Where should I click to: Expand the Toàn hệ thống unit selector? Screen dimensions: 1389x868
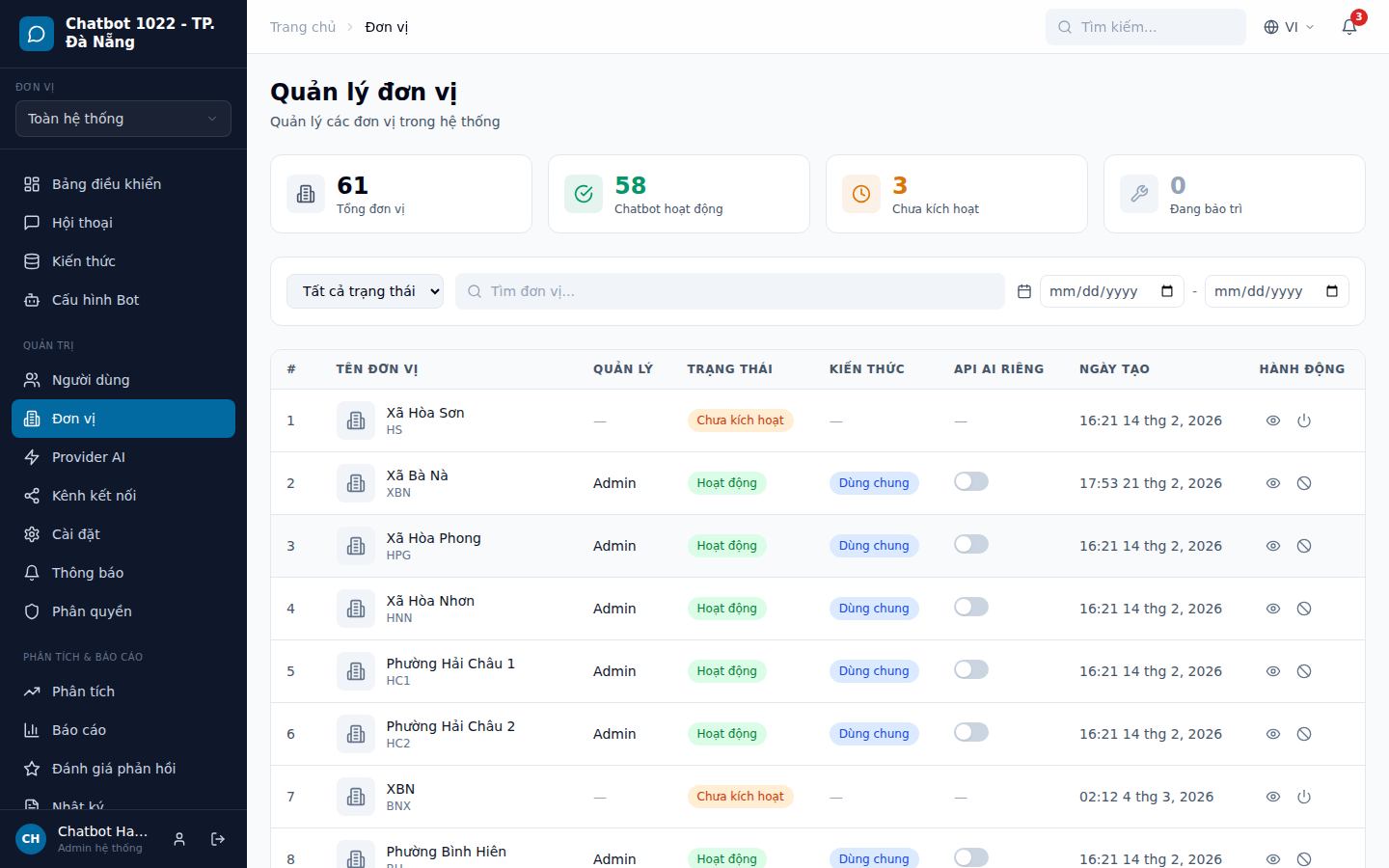(123, 119)
